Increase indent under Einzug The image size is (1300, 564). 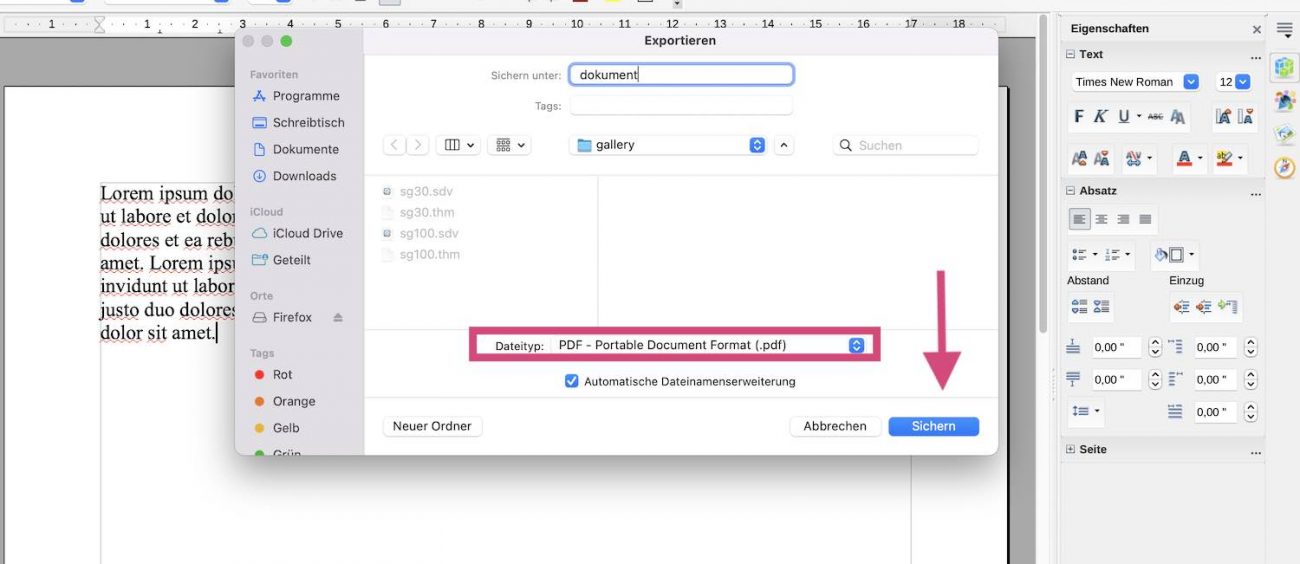click(x=1181, y=307)
